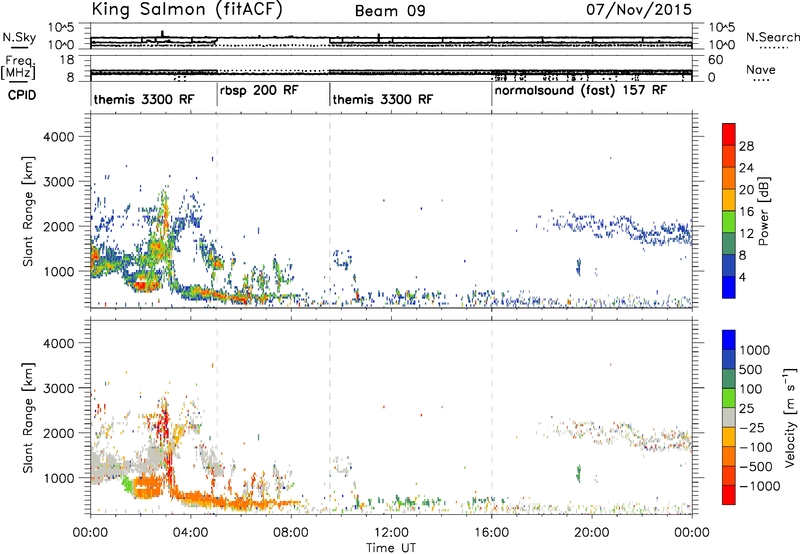This screenshot has height=554, width=800.
Task: Click Slant Range [km] label of velocity panel
Action: click(28, 417)
